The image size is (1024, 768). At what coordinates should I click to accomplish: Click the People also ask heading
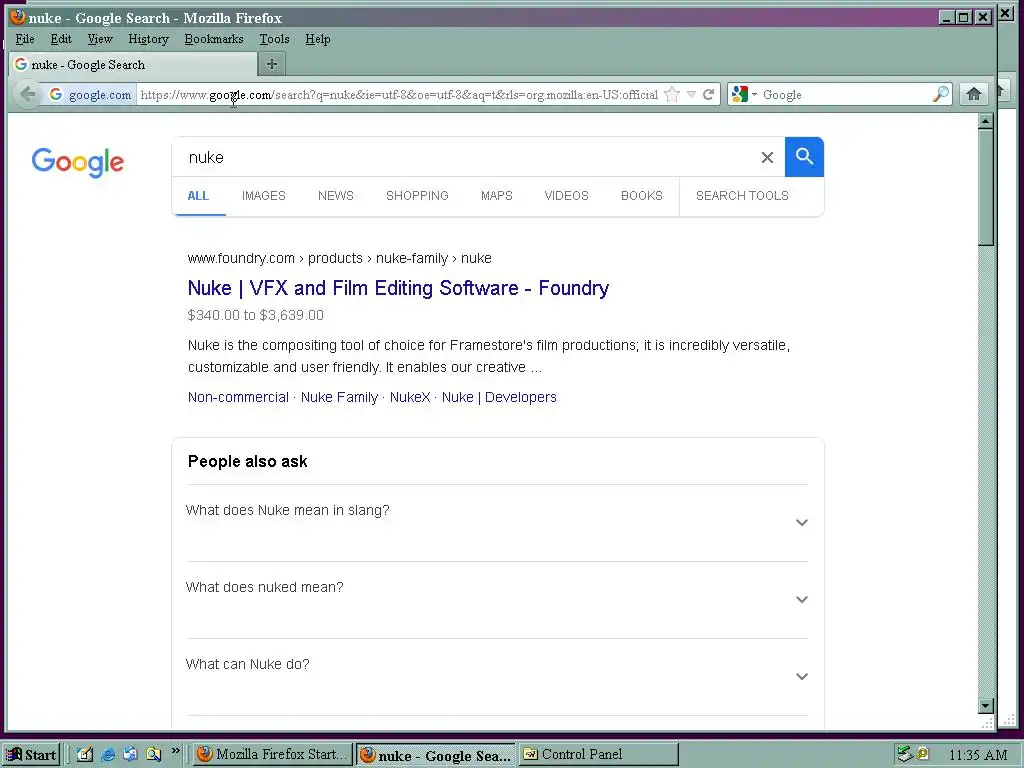pyautogui.click(x=248, y=462)
